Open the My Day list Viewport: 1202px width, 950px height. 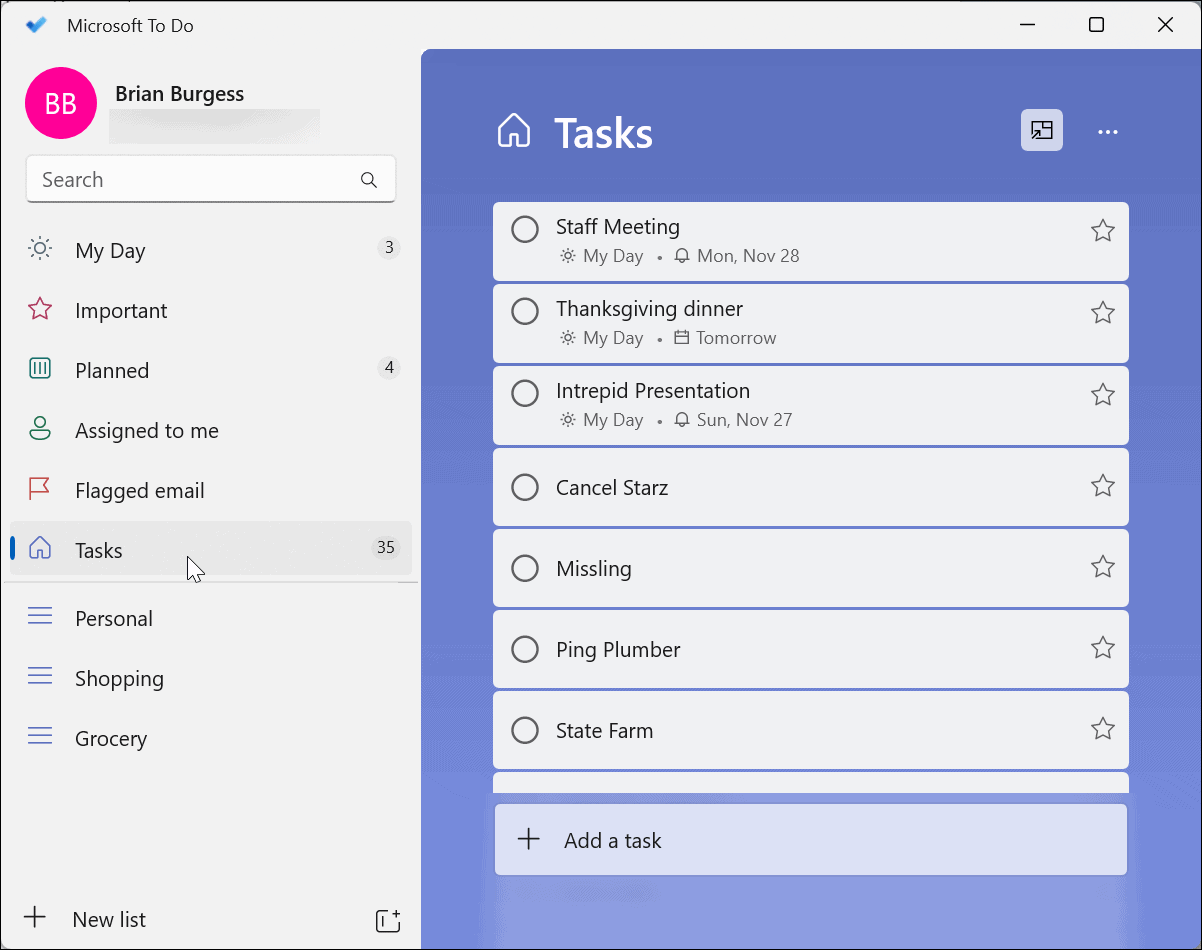point(110,251)
